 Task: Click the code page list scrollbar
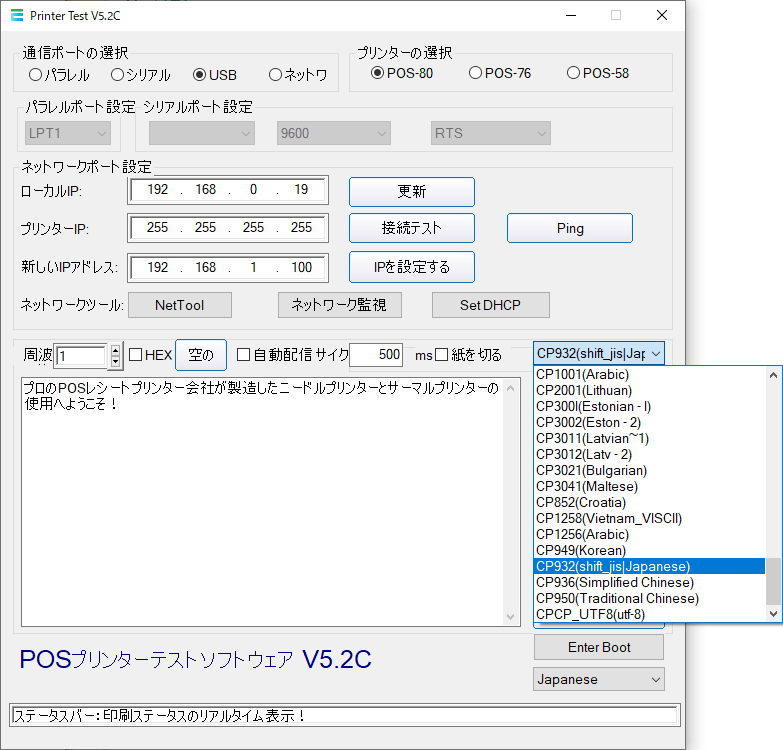tap(773, 480)
